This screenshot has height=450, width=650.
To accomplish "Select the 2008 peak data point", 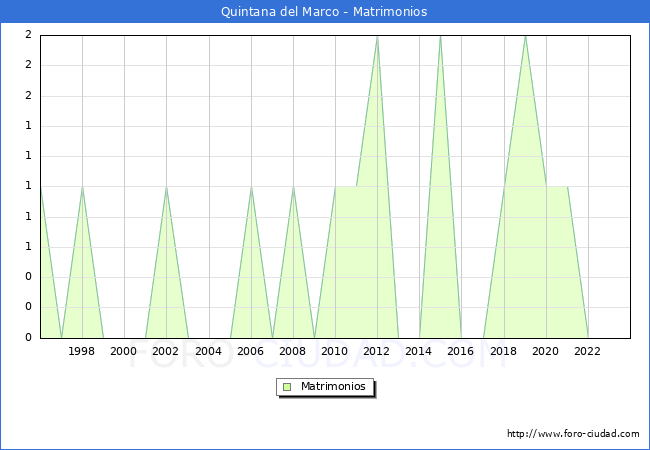I will coord(293,187).
